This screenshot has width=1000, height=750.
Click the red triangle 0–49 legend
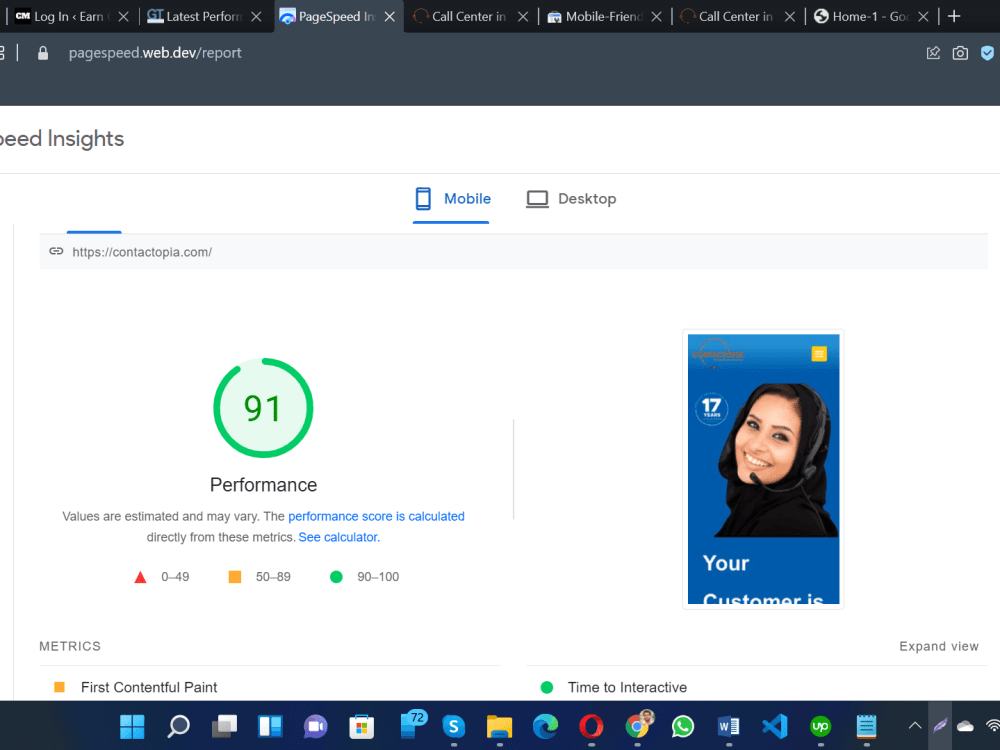(161, 577)
